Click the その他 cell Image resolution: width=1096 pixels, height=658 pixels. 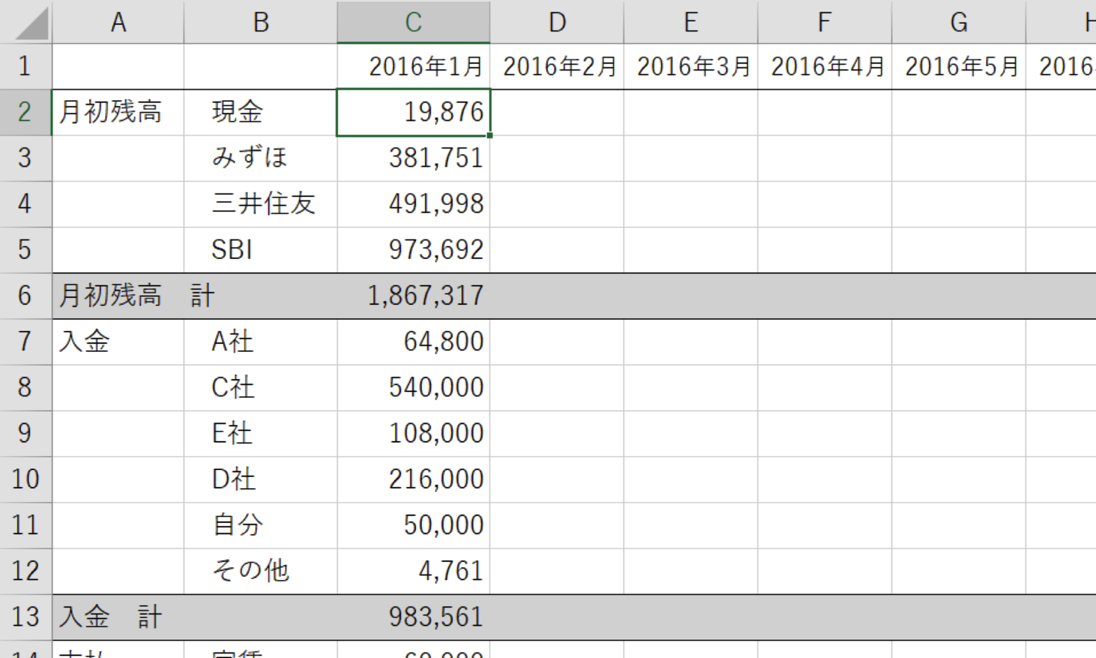click(261, 571)
